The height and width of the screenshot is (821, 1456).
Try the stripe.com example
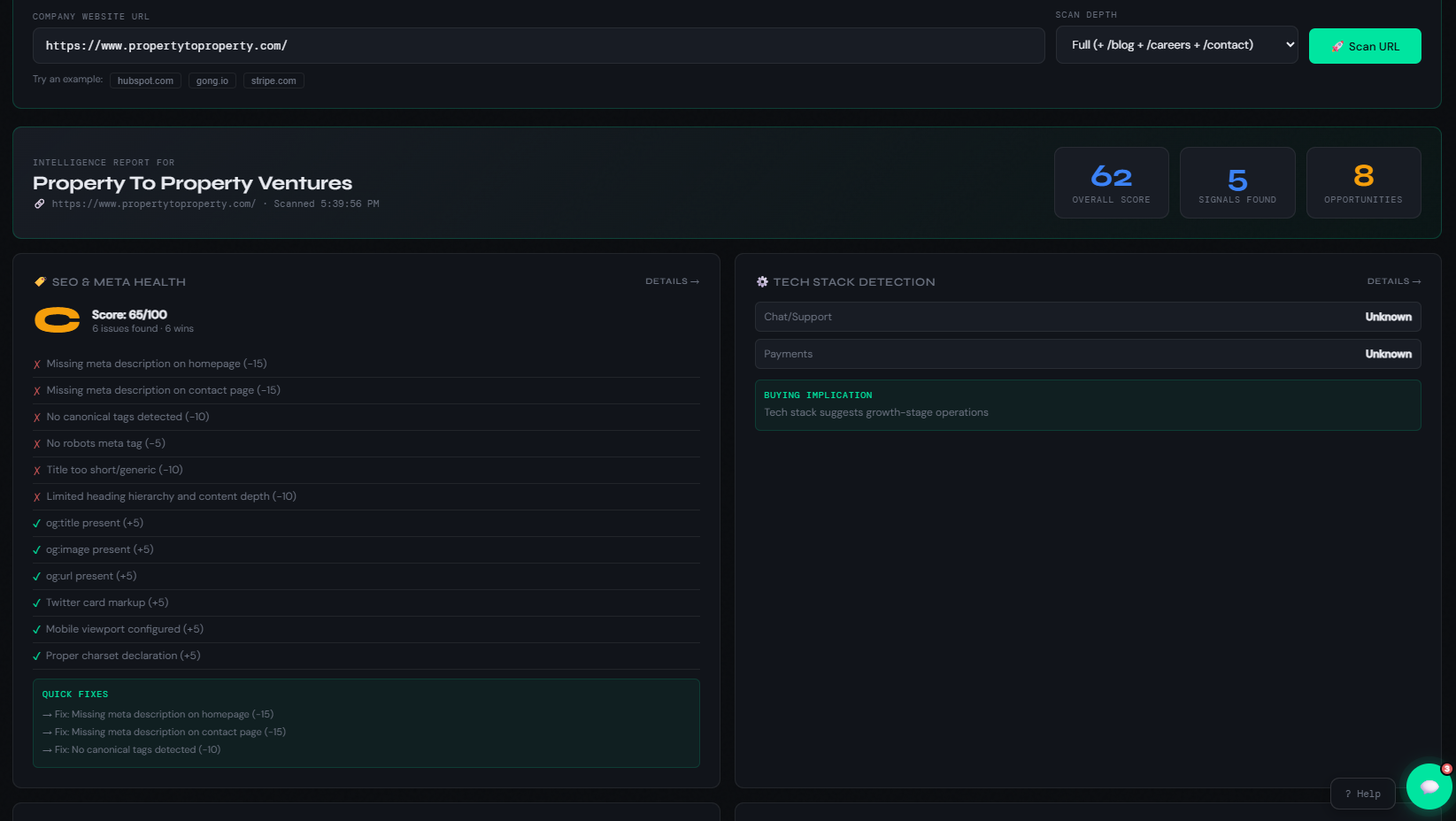point(273,81)
